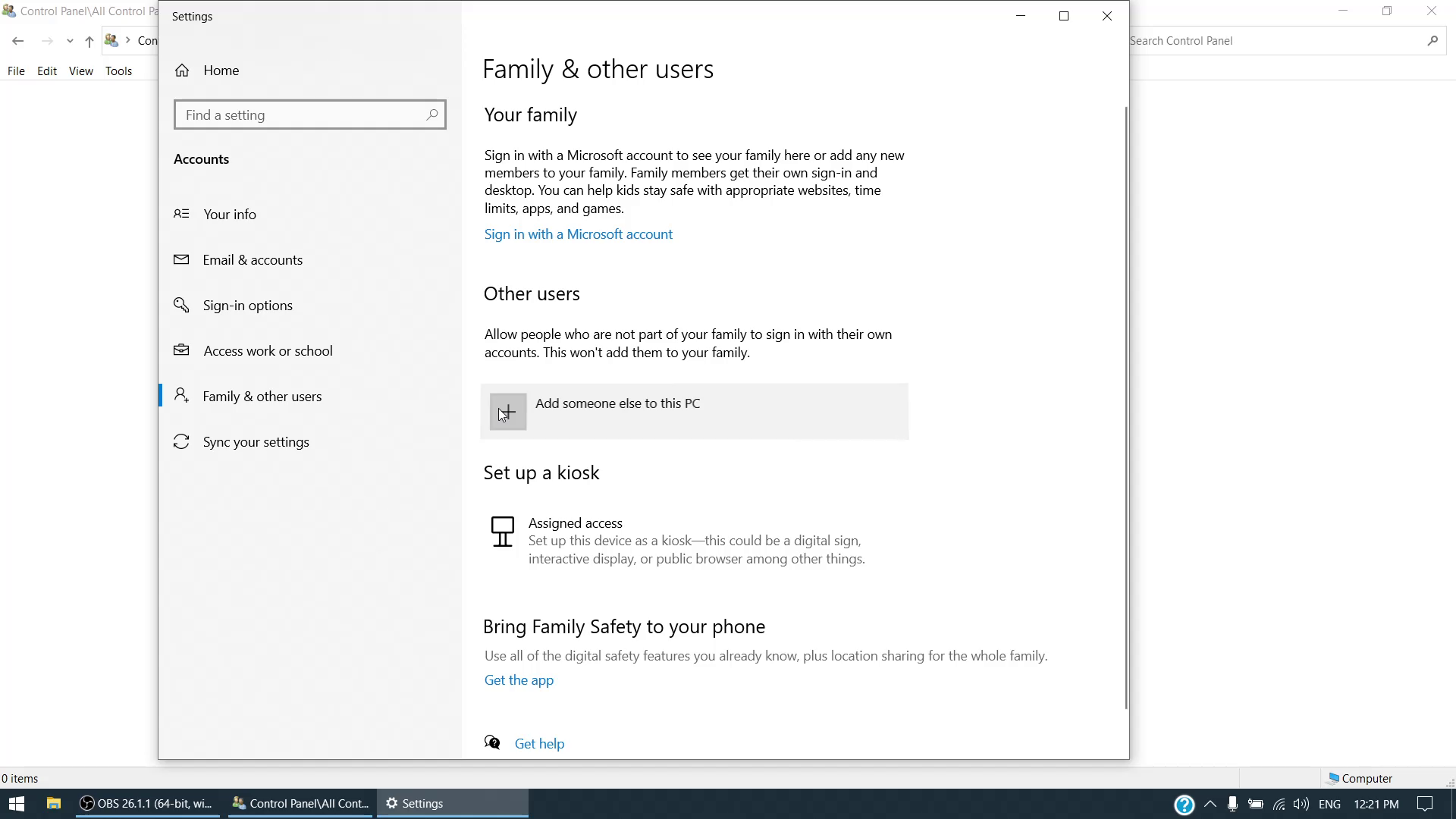Screen dimensions: 1456x819
Task: Open Assigned access kiosk icon
Action: [x=502, y=532]
